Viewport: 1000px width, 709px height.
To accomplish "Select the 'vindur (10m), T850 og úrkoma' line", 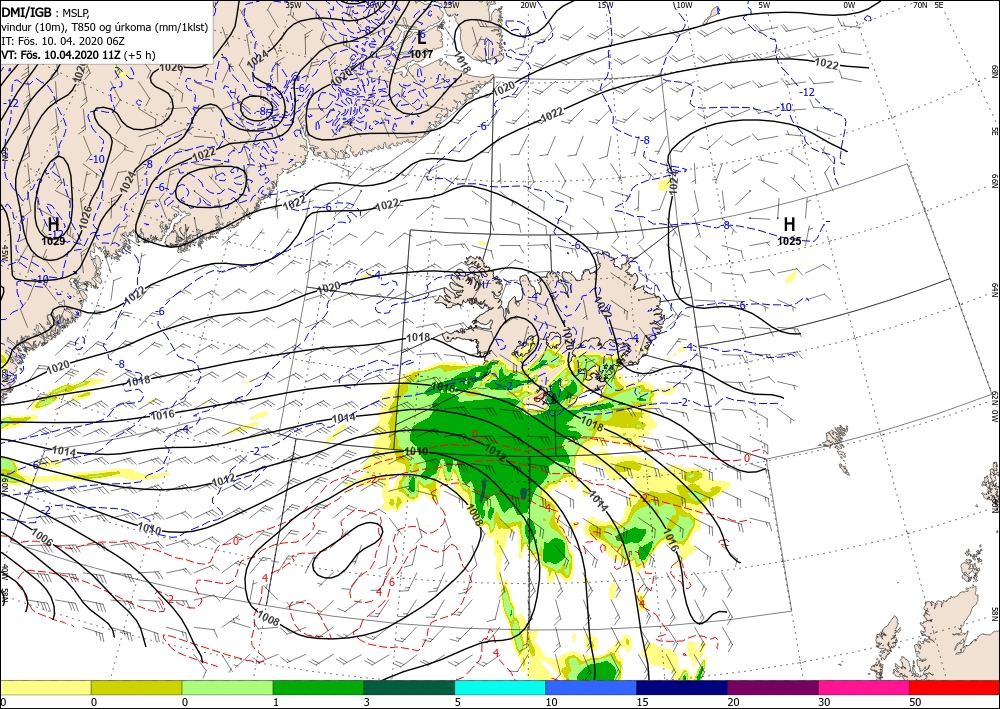I will 105,27.
